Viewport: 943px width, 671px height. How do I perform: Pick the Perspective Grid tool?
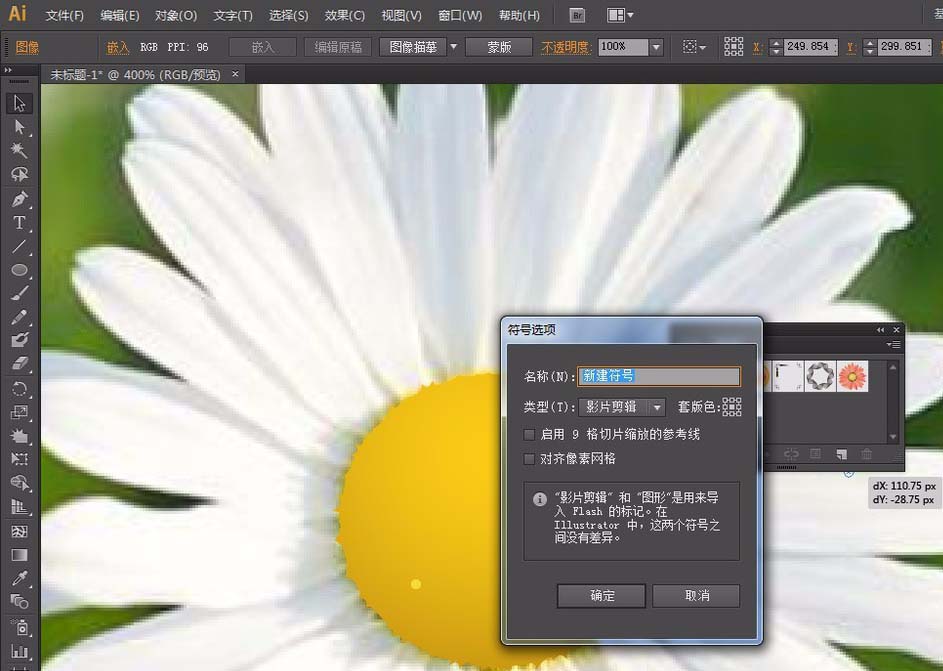tap(19, 507)
